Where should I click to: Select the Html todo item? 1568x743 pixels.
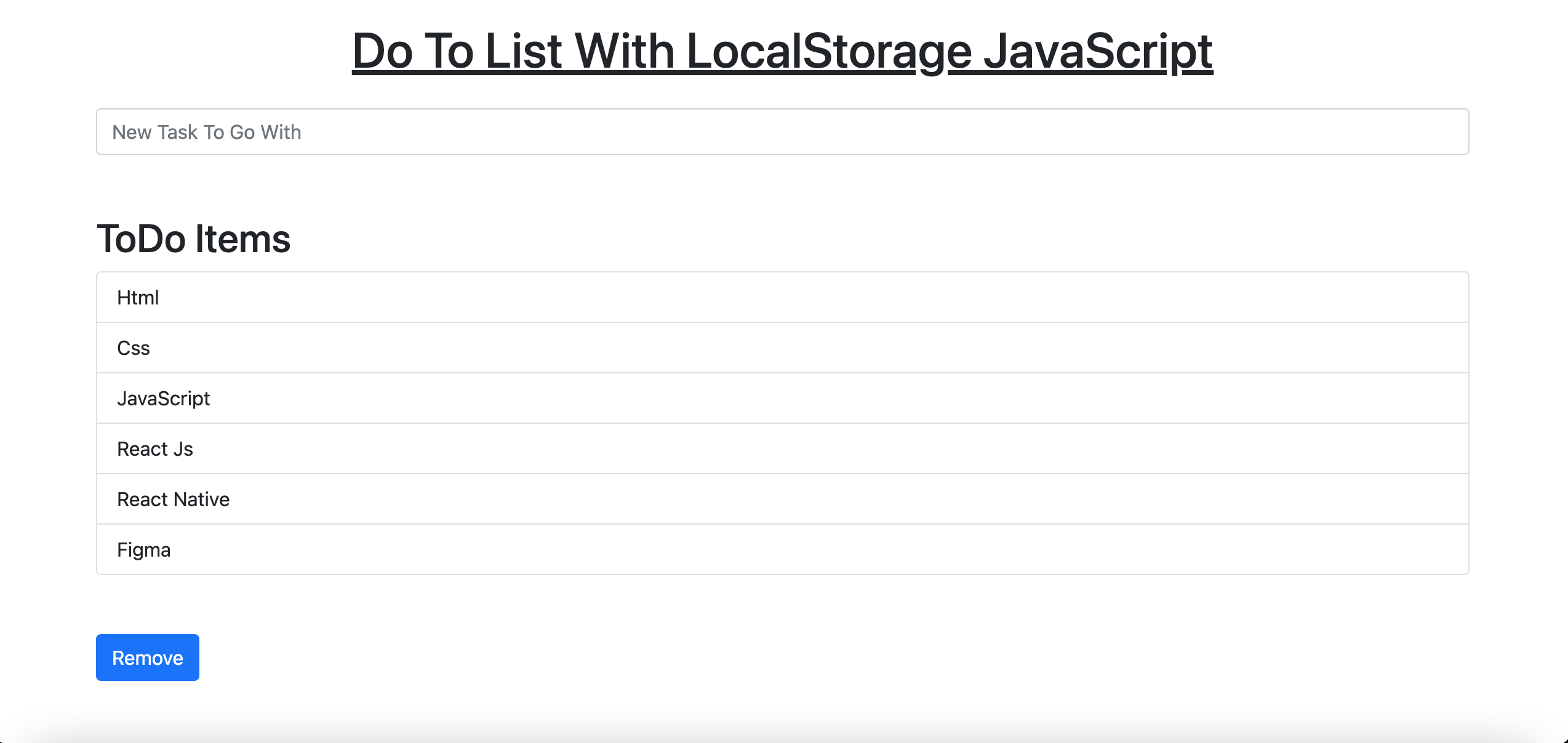click(138, 298)
